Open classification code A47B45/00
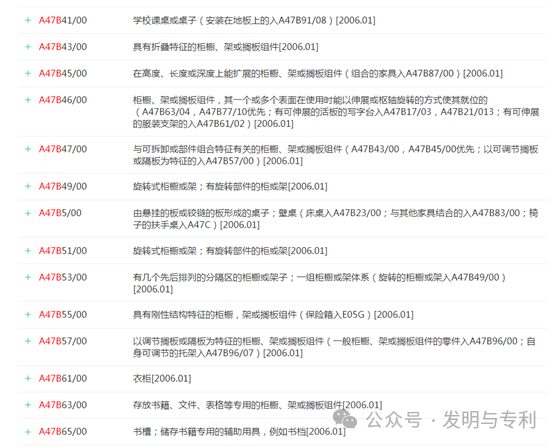The width and height of the screenshot is (558, 448). 63,73
